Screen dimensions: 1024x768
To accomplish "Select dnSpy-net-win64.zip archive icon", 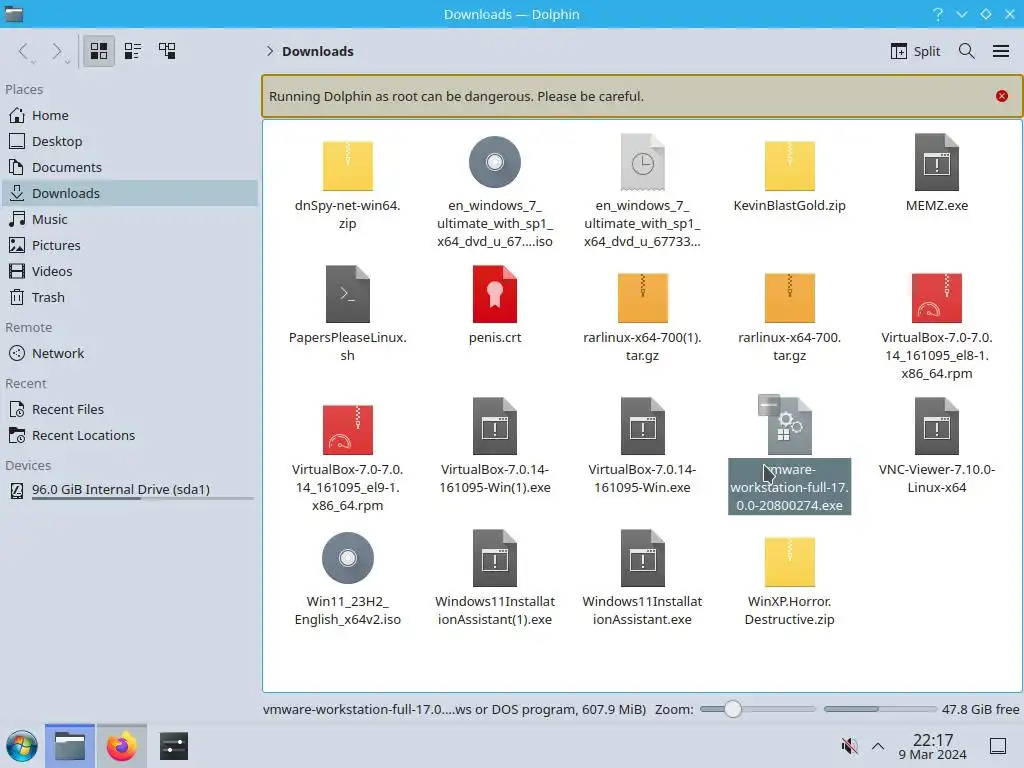I will (x=347, y=165).
